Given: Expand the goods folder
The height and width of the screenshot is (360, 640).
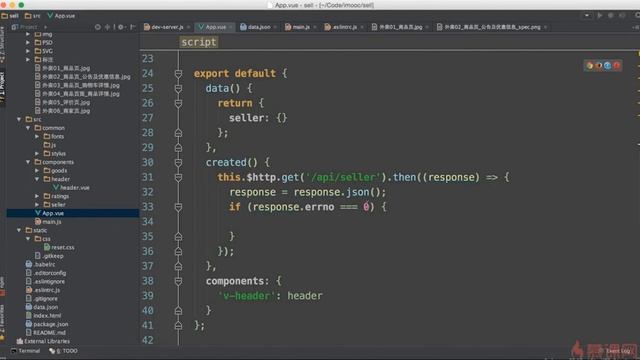Looking at the screenshot, I should coord(37,171).
